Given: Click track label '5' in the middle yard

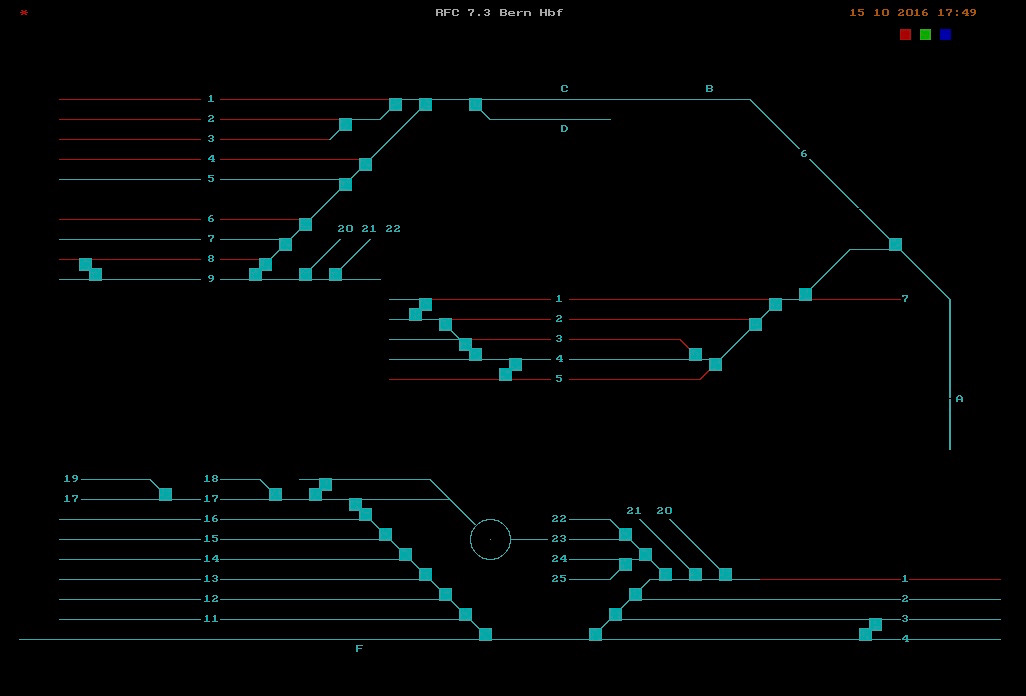Looking at the screenshot, I should (x=559, y=379).
